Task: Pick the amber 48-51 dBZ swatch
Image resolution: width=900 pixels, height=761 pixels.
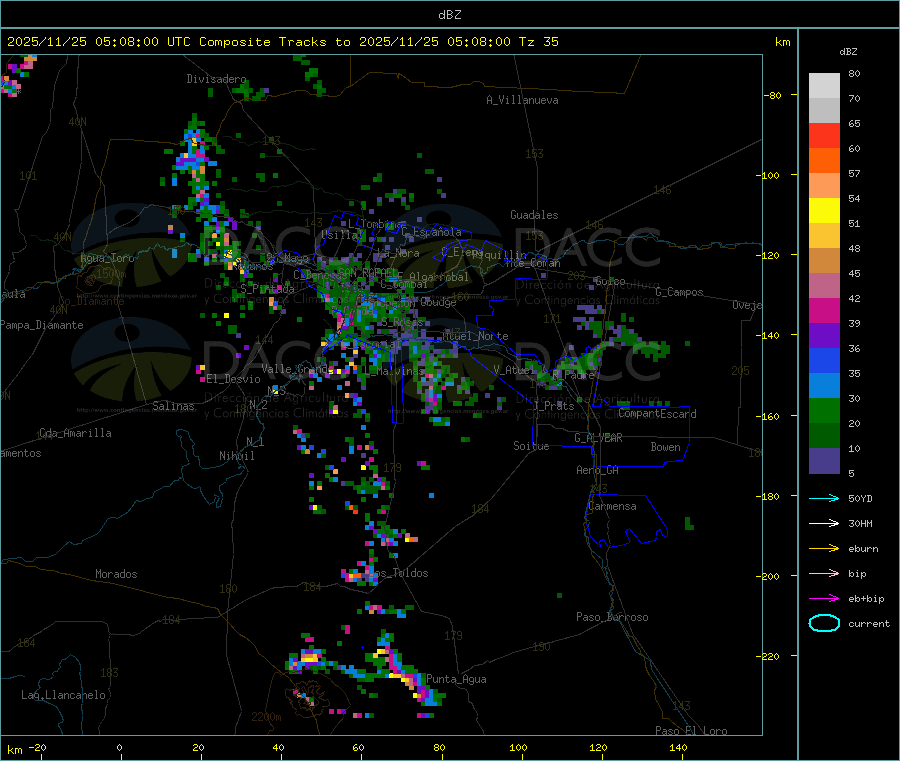Action: pyautogui.click(x=824, y=236)
